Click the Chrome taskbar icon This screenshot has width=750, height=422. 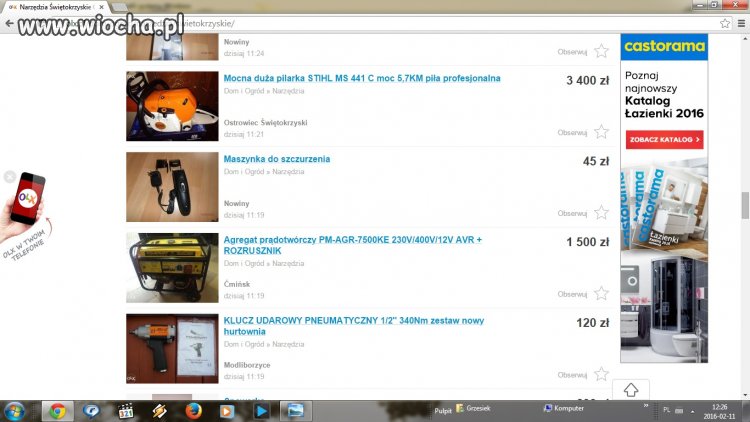pos(57,411)
